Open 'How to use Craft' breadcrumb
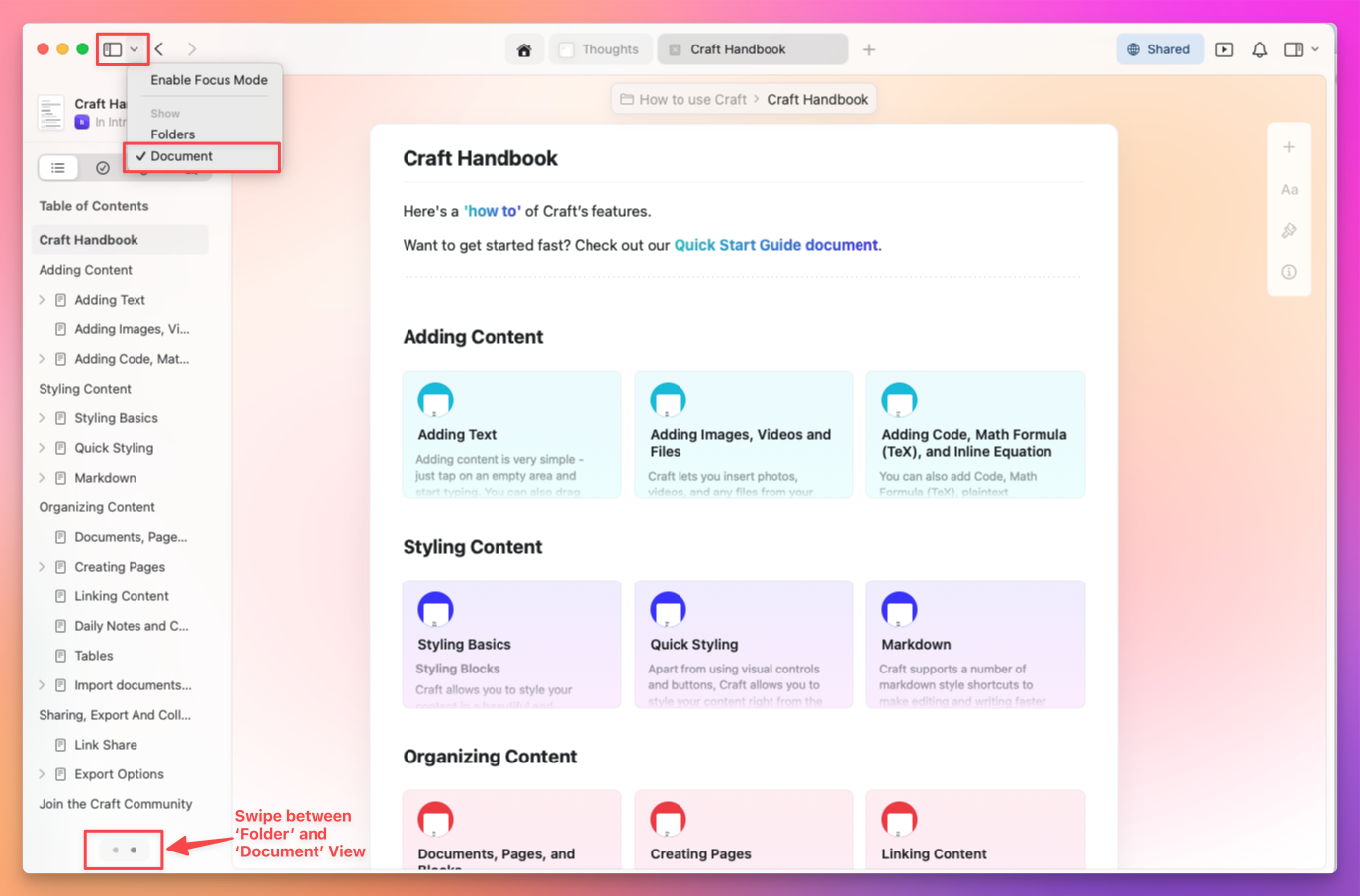Image resolution: width=1360 pixels, height=896 pixels. coord(683,99)
